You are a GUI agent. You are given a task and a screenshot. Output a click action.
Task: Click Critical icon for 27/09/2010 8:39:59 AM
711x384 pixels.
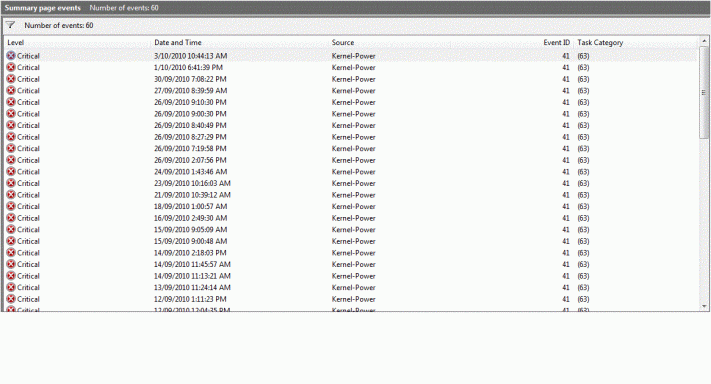[11, 90]
